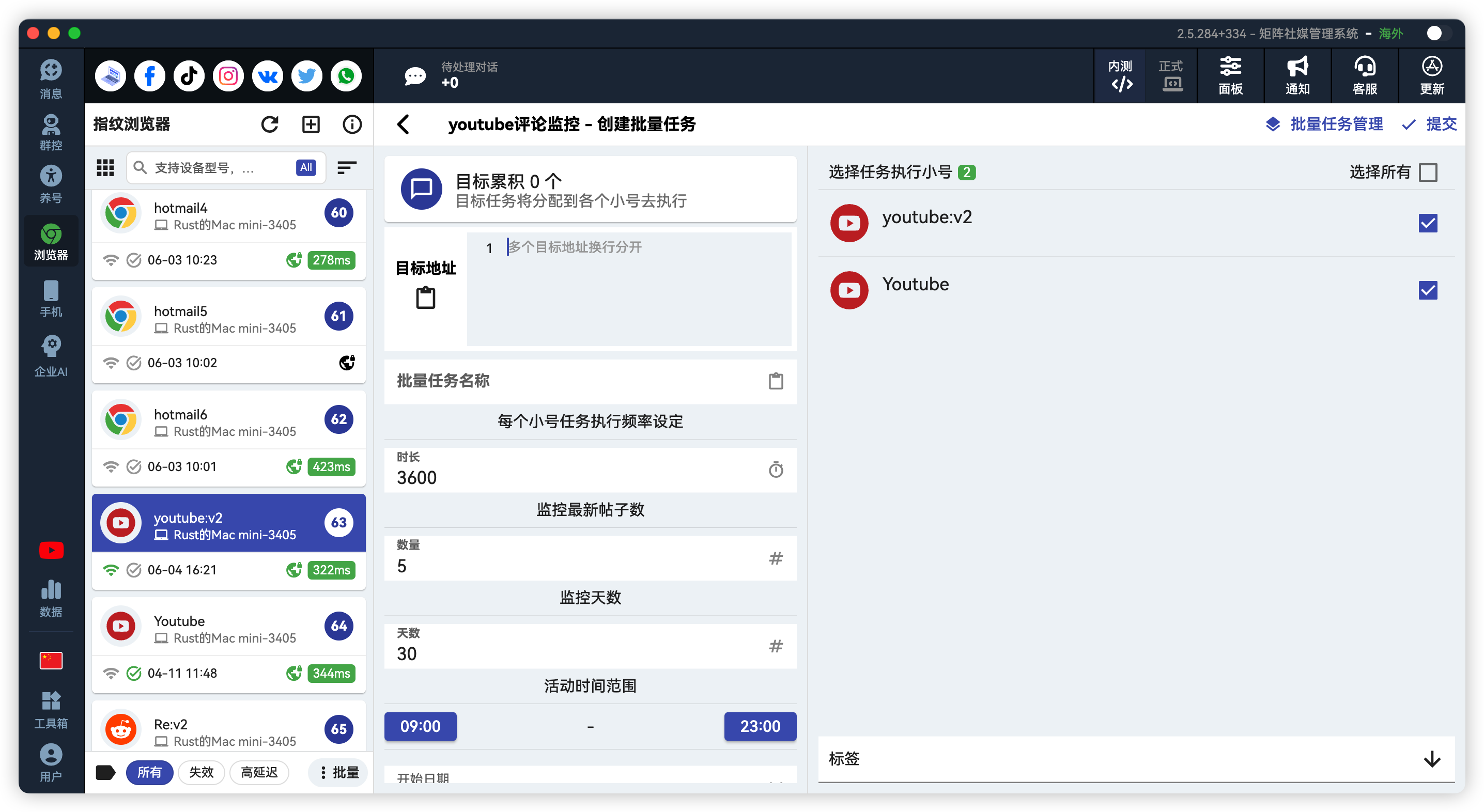Uncheck the Youtube account checkbox
The image size is (1484, 812).
pyautogui.click(x=1428, y=290)
